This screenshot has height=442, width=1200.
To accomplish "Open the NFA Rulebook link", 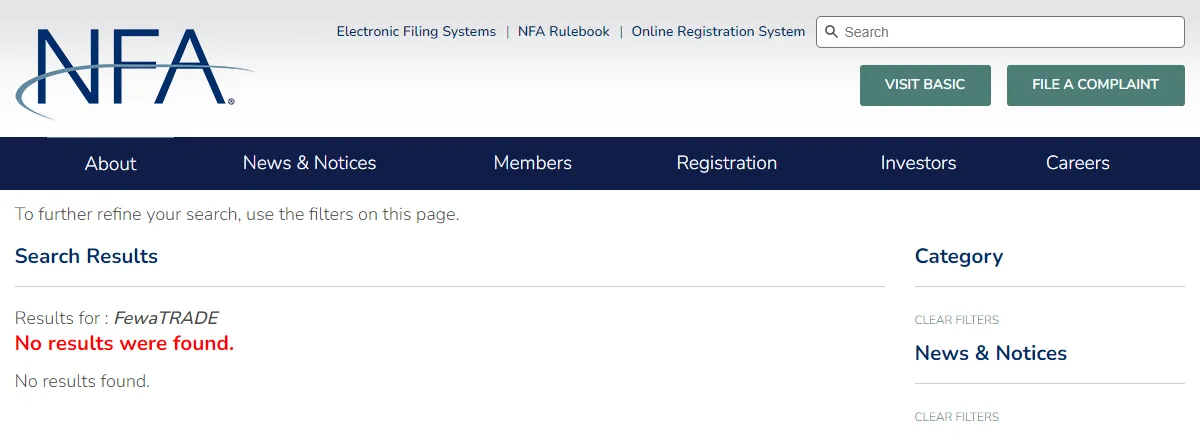I will 563,32.
